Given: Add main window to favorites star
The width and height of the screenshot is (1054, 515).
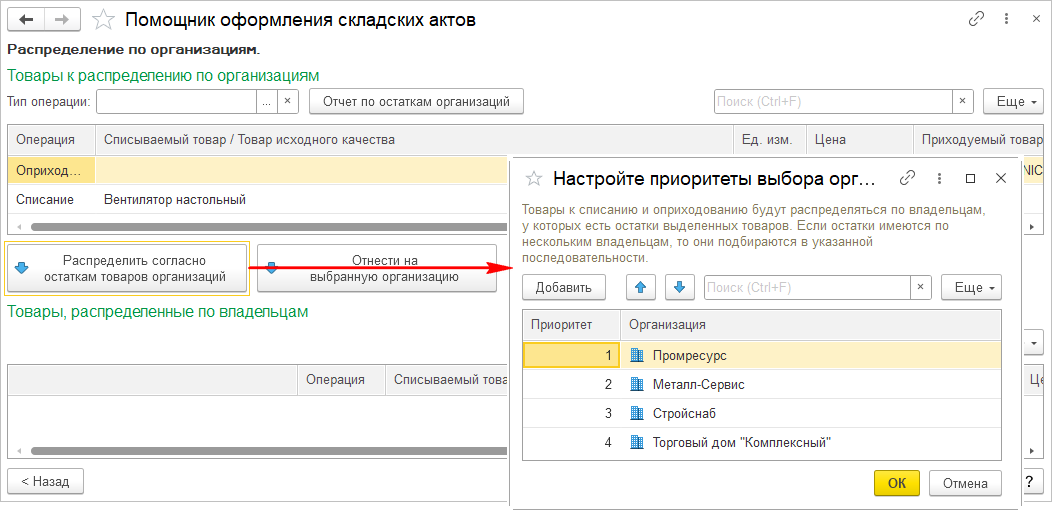Looking at the screenshot, I should [102, 19].
